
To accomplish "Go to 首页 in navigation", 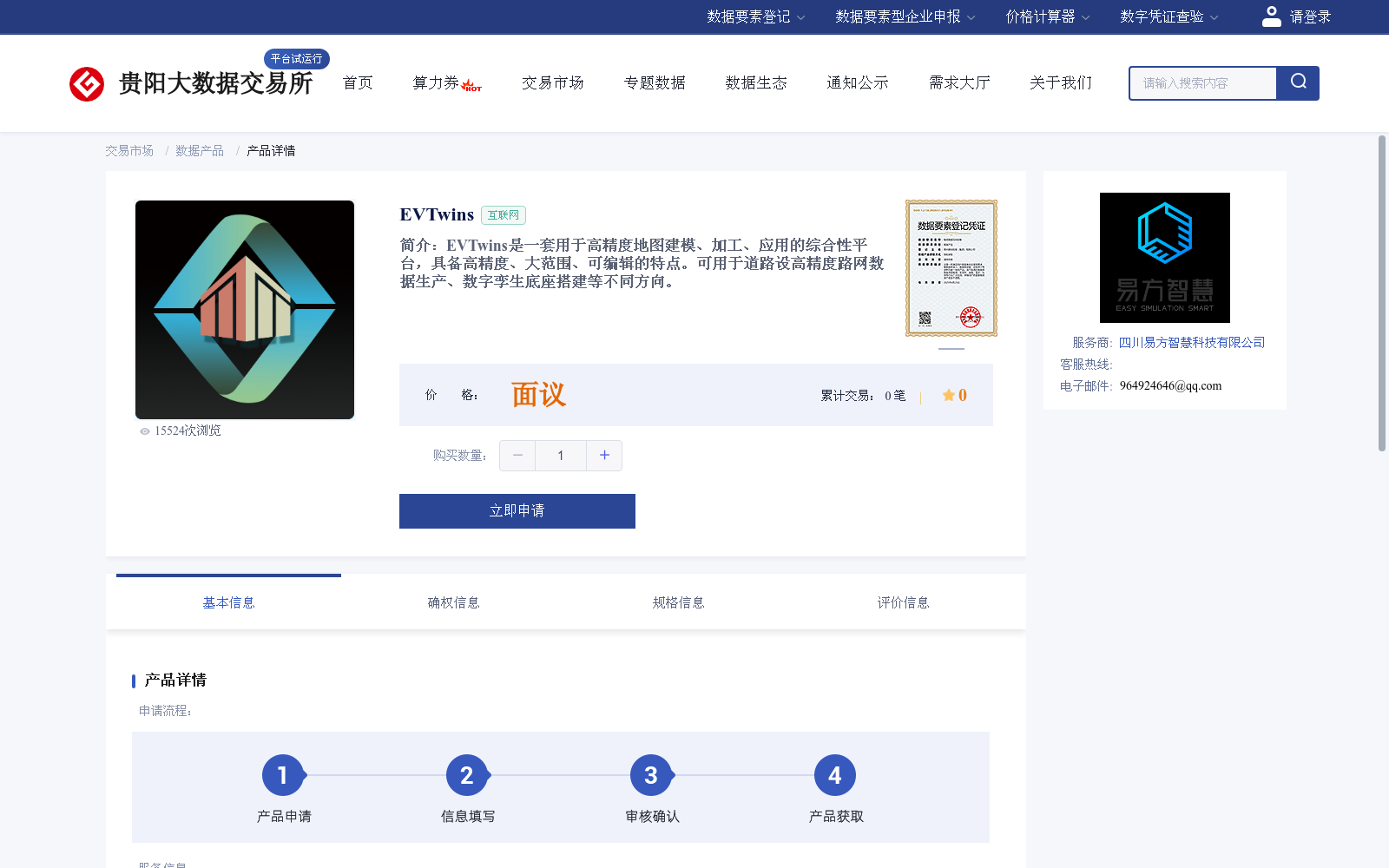I will click(358, 82).
